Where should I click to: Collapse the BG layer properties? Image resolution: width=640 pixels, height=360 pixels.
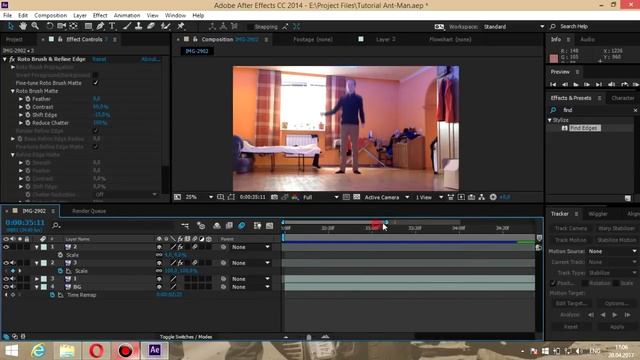[37, 287]
